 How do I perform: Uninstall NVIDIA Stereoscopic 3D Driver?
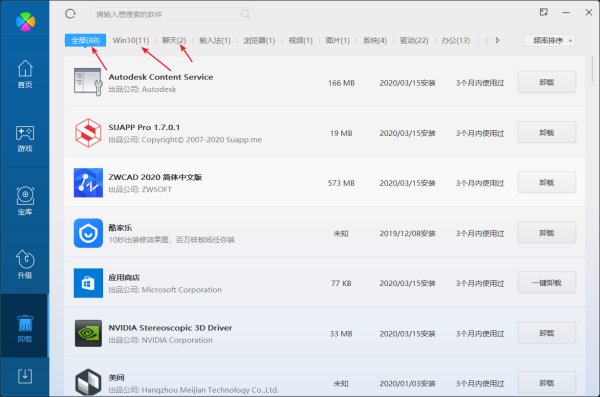point(546,333)
